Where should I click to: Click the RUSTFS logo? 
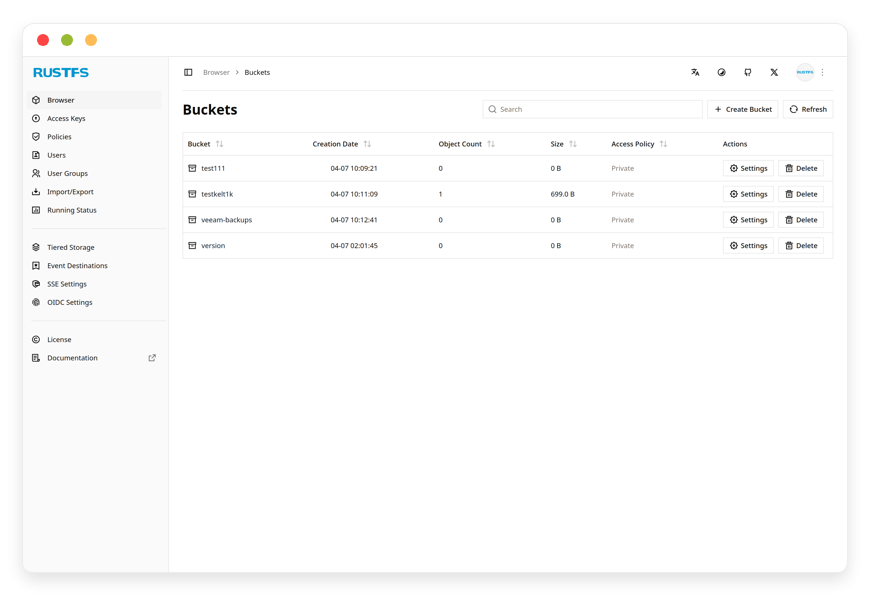coord(60,73)
